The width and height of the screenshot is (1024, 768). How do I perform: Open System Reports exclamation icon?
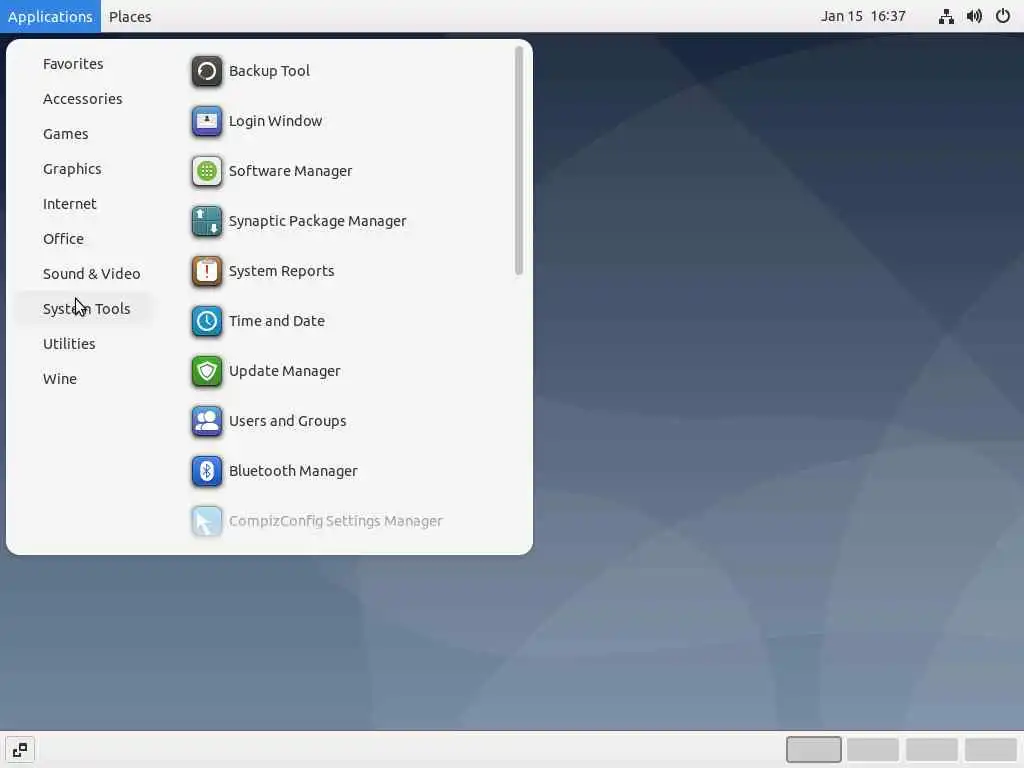206,271
